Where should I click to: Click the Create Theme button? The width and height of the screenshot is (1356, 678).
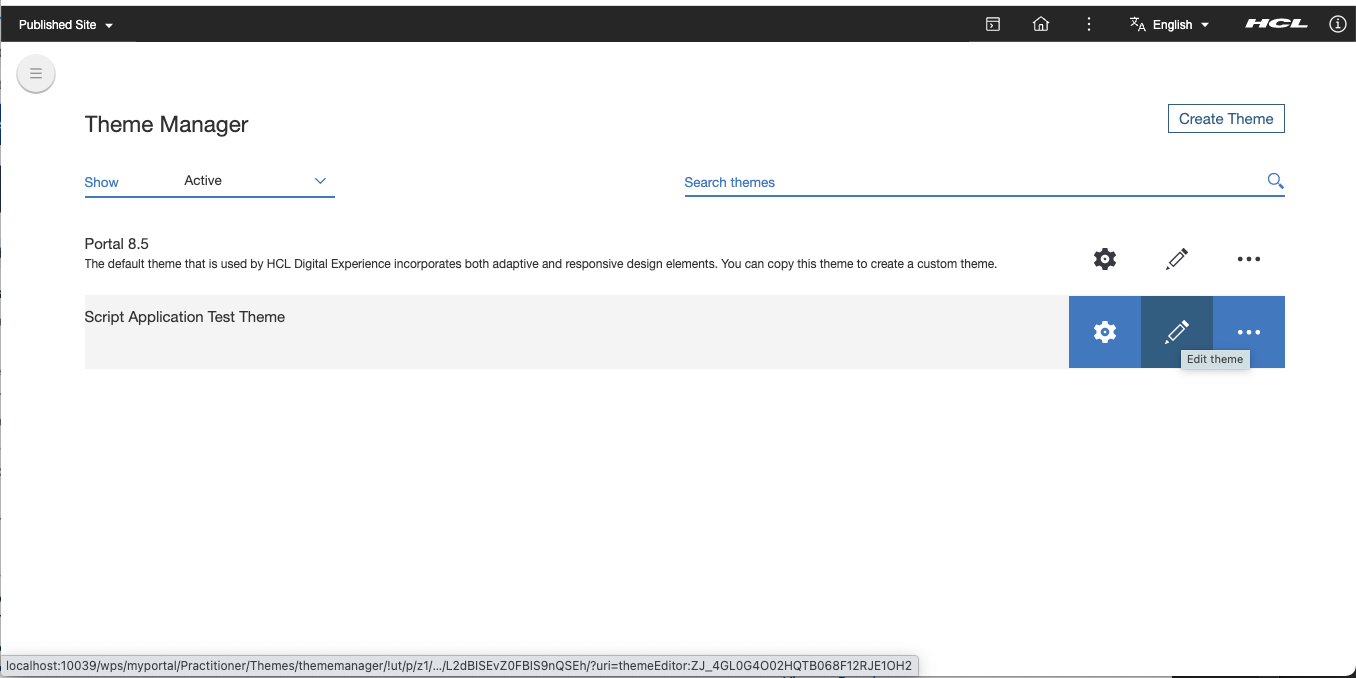coord(1225,119)
